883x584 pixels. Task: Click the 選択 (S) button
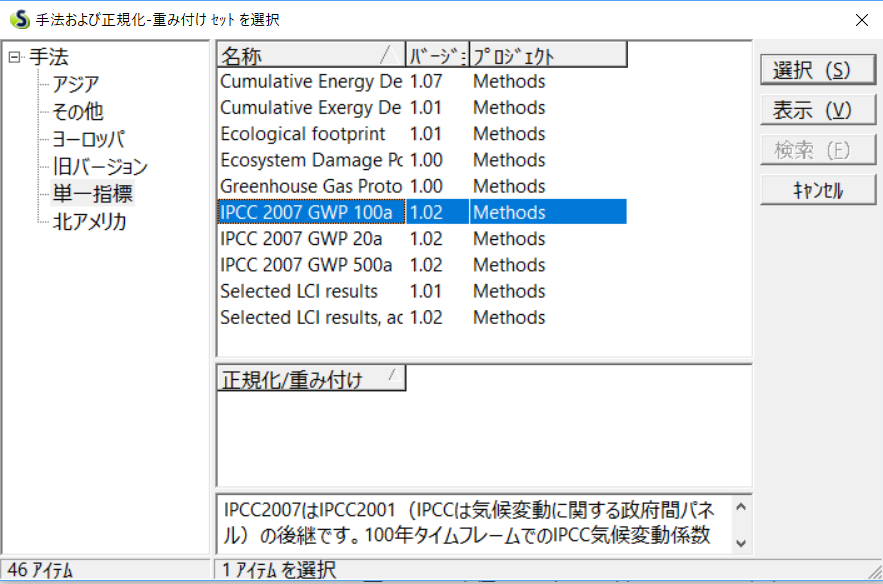(818, 70)
